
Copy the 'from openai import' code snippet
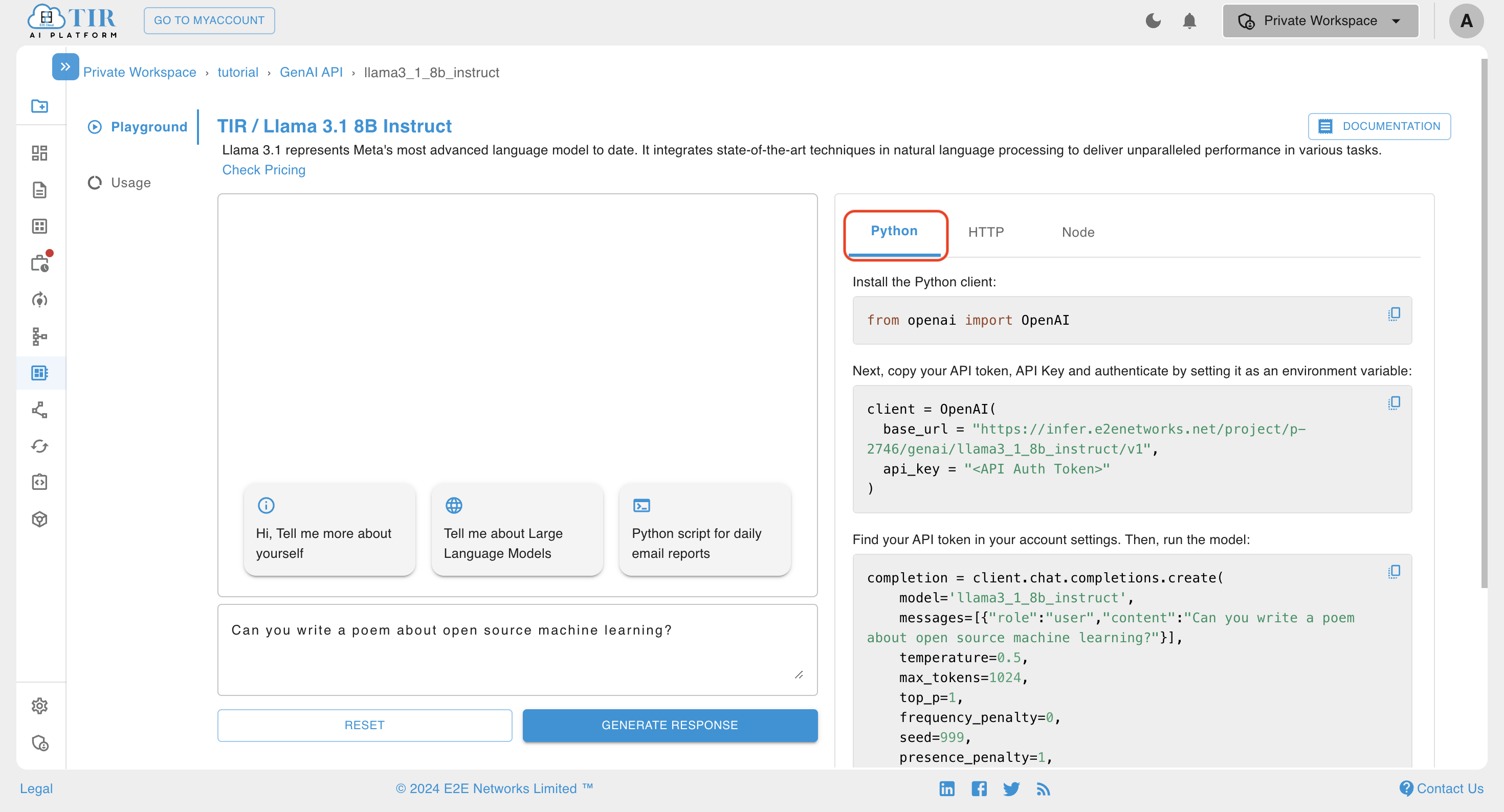[1394, 314]
